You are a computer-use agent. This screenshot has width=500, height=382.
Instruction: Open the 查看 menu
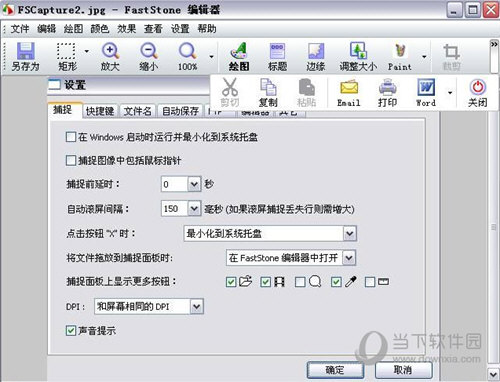pyautogui.click(x=153, y=29)
